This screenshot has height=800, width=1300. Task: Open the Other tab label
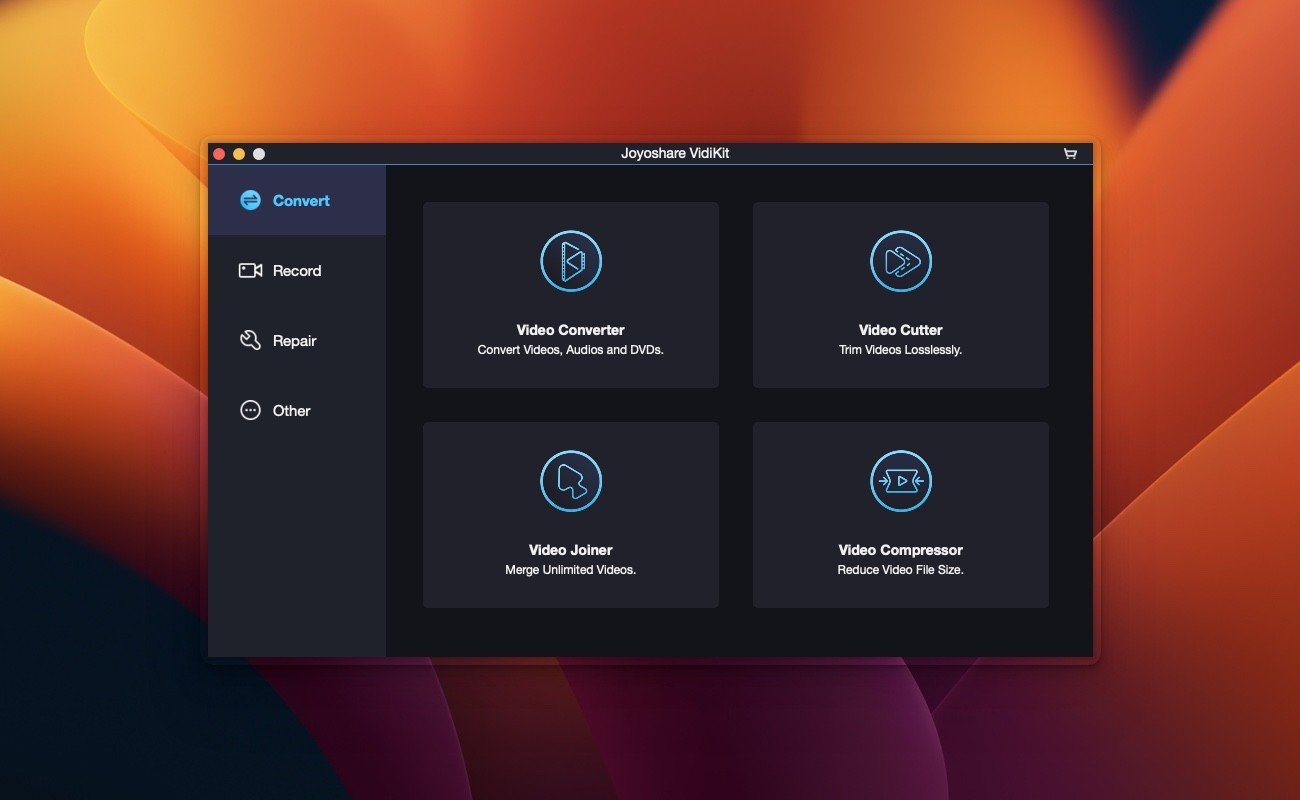click(291, 410)
